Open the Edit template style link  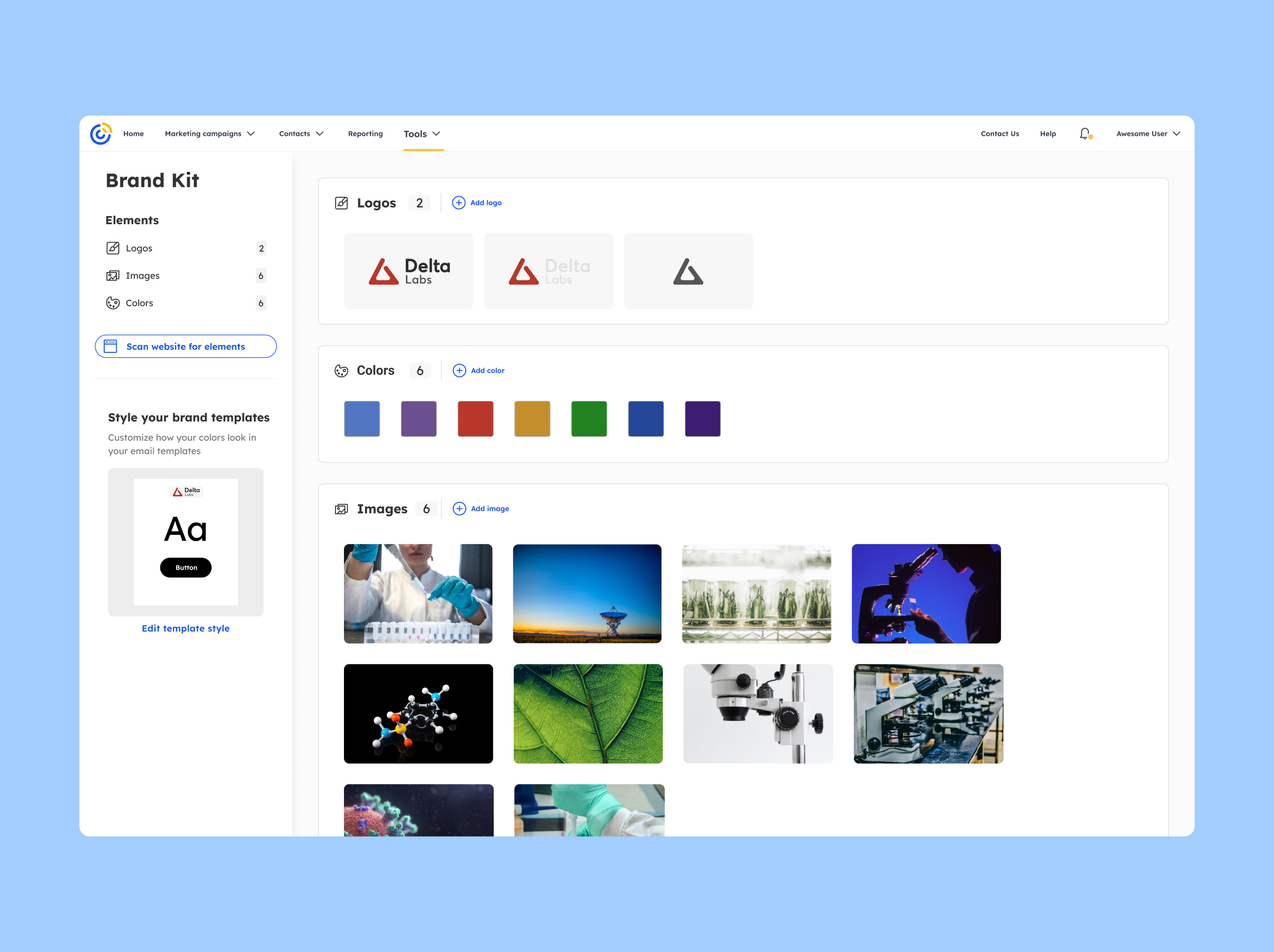[185, 629]
